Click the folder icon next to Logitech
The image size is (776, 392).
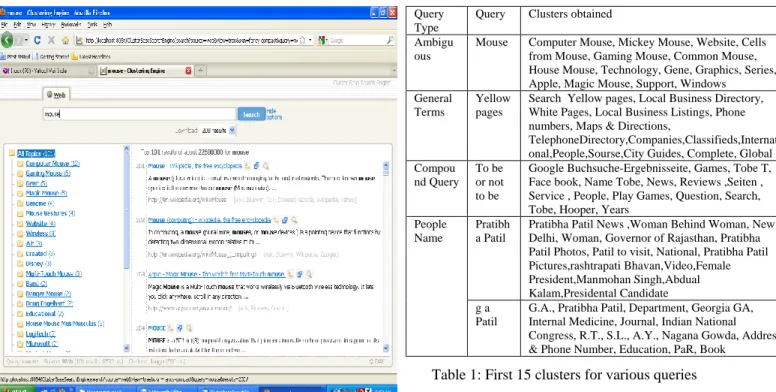click(x=20, y=334)
